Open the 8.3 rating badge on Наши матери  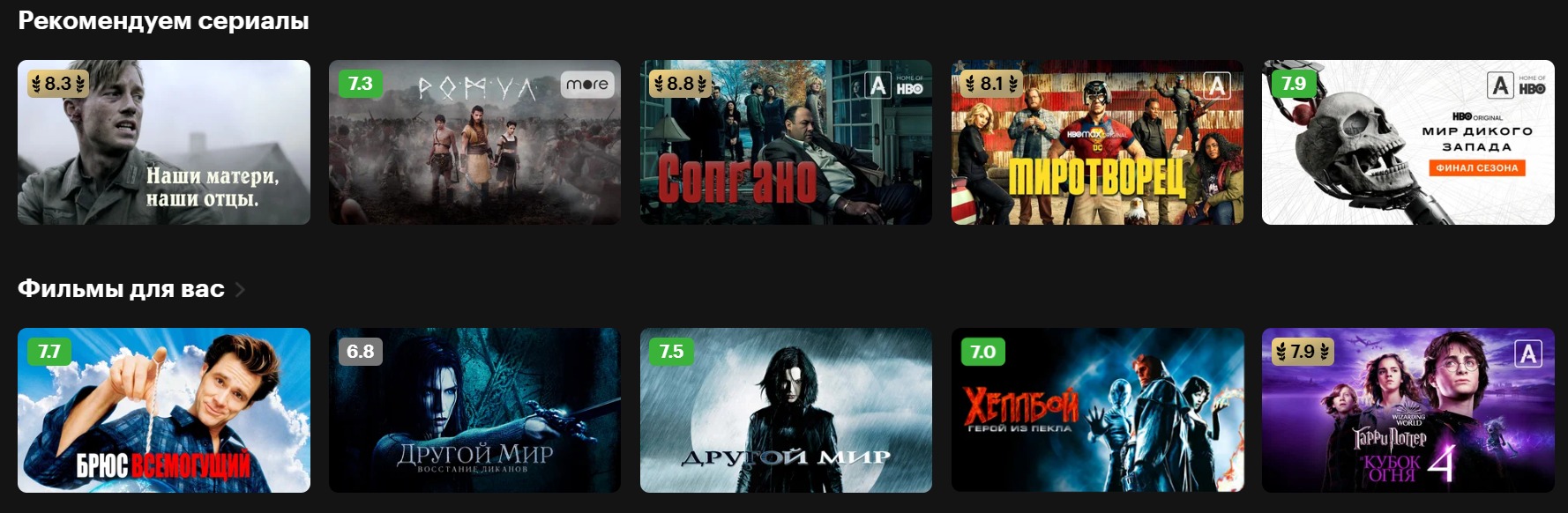click(58, 84)
